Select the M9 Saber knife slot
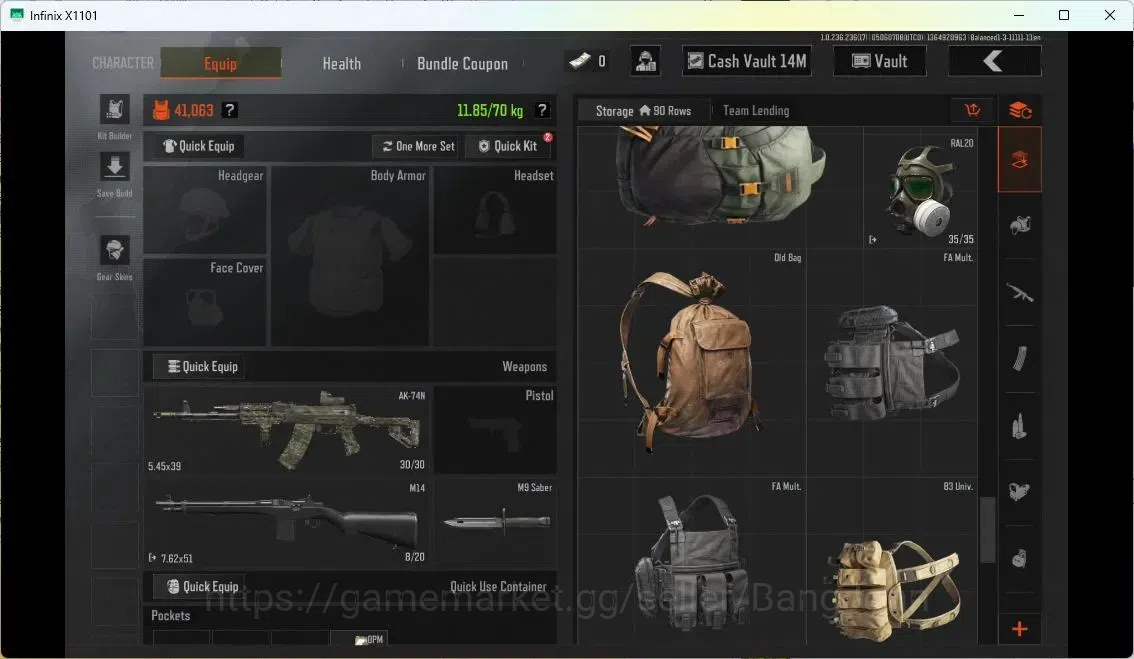The image size is (1134, 659). [495, 522]
